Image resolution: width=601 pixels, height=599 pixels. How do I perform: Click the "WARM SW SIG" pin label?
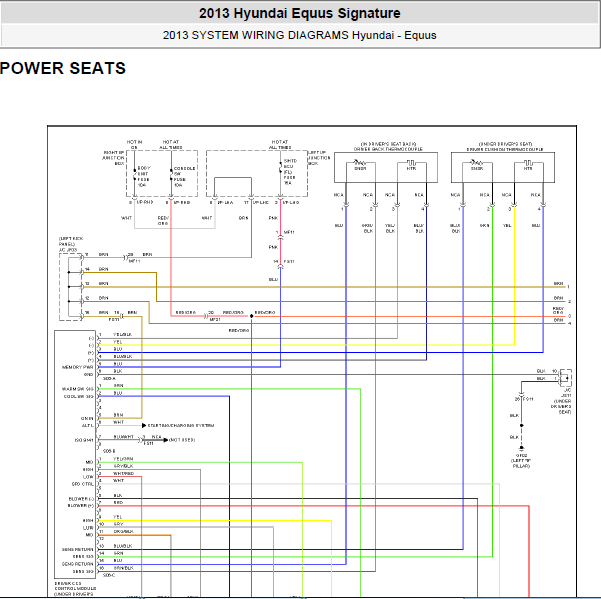coord(78,389)
